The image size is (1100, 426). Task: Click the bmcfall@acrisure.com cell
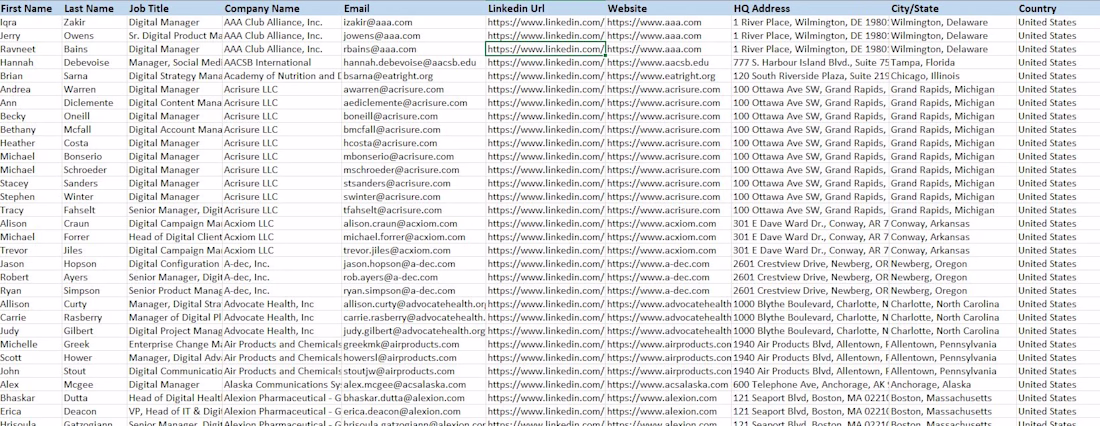(414, 129)
